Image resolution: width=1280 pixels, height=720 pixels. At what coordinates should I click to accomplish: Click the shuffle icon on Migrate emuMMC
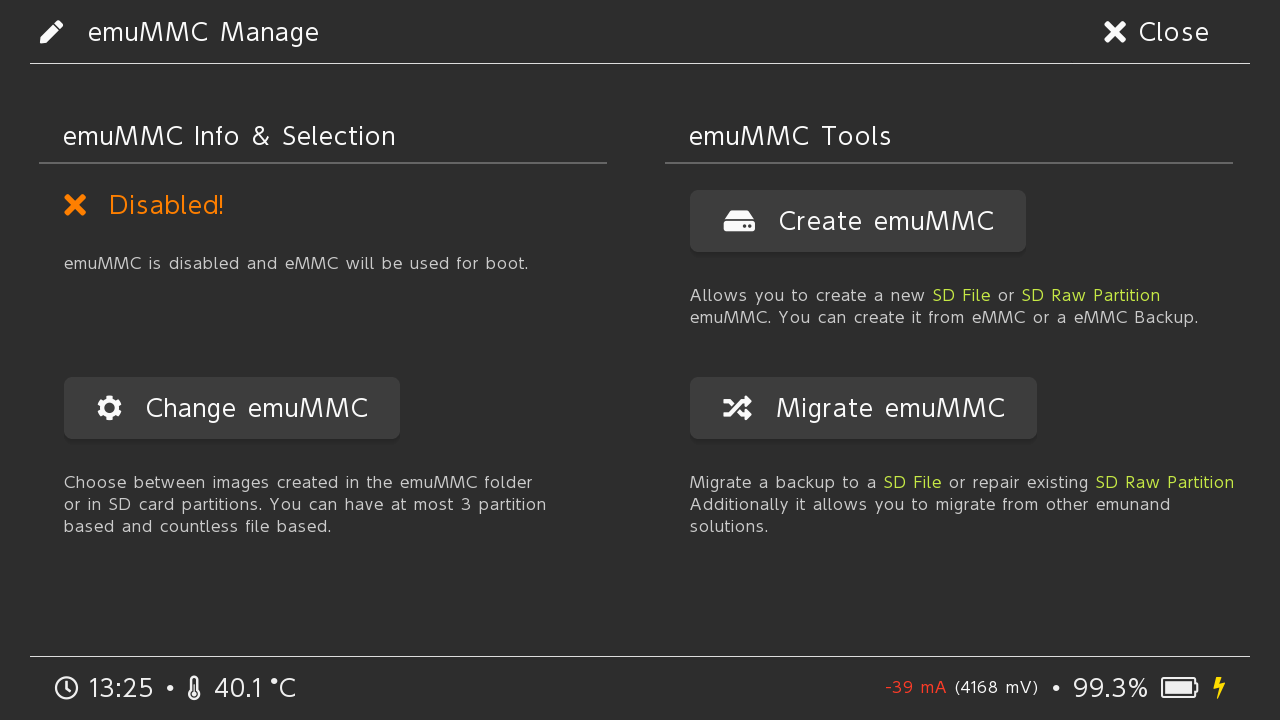click(x=737, y=408)
